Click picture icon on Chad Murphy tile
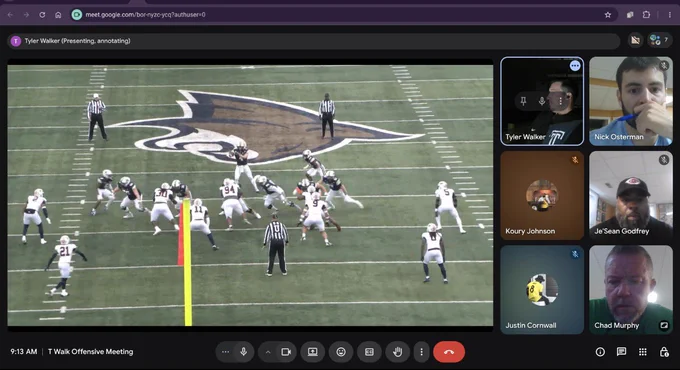Screen dimensions: 680x370 (664, 325)
